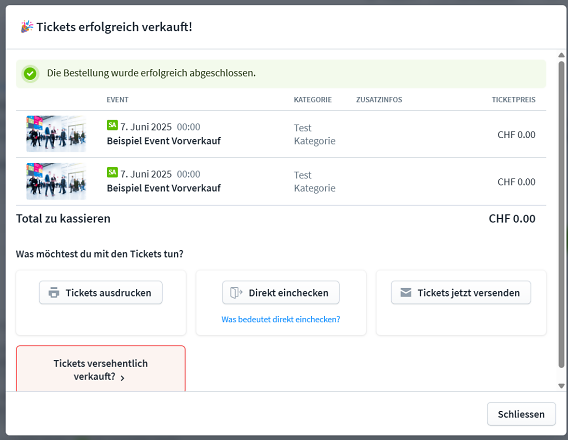This screenshot has width=568, height=440.
Task: Click the Schliessen button
Action: click(521, 414)
